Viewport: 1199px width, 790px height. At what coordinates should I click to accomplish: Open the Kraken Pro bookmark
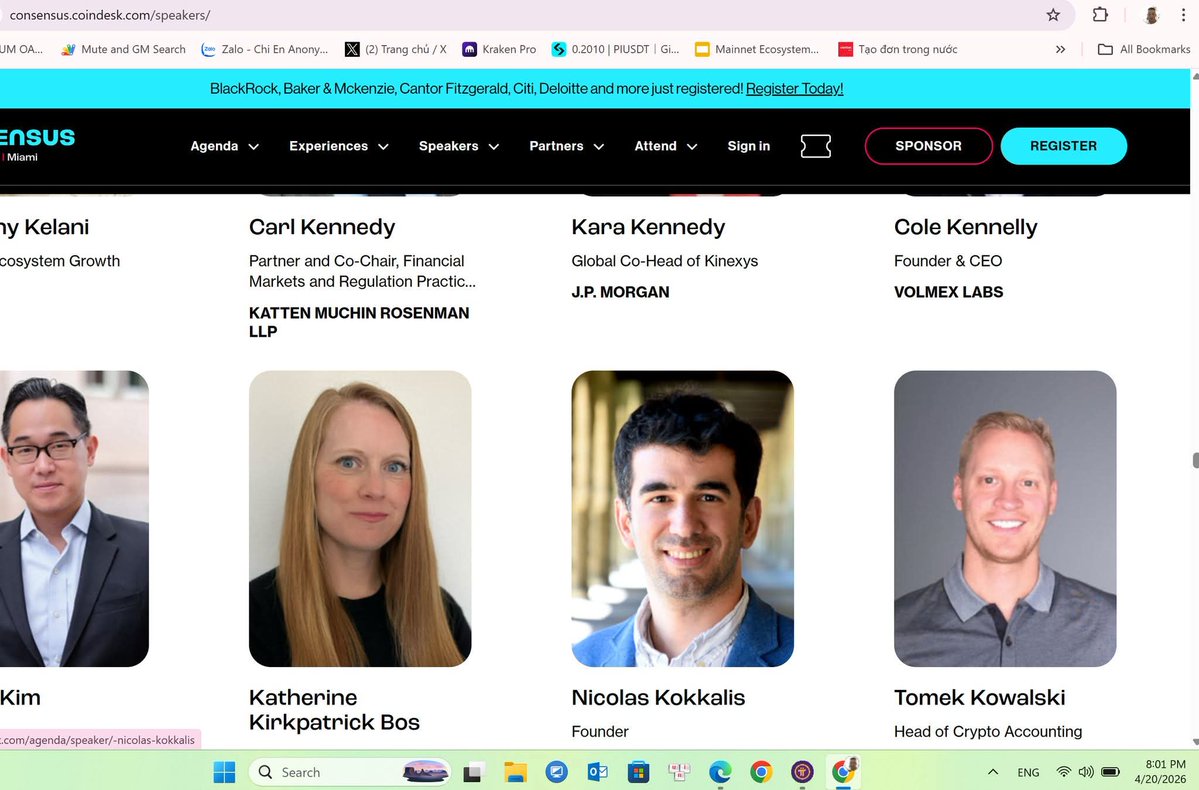[x=499, y=49]
